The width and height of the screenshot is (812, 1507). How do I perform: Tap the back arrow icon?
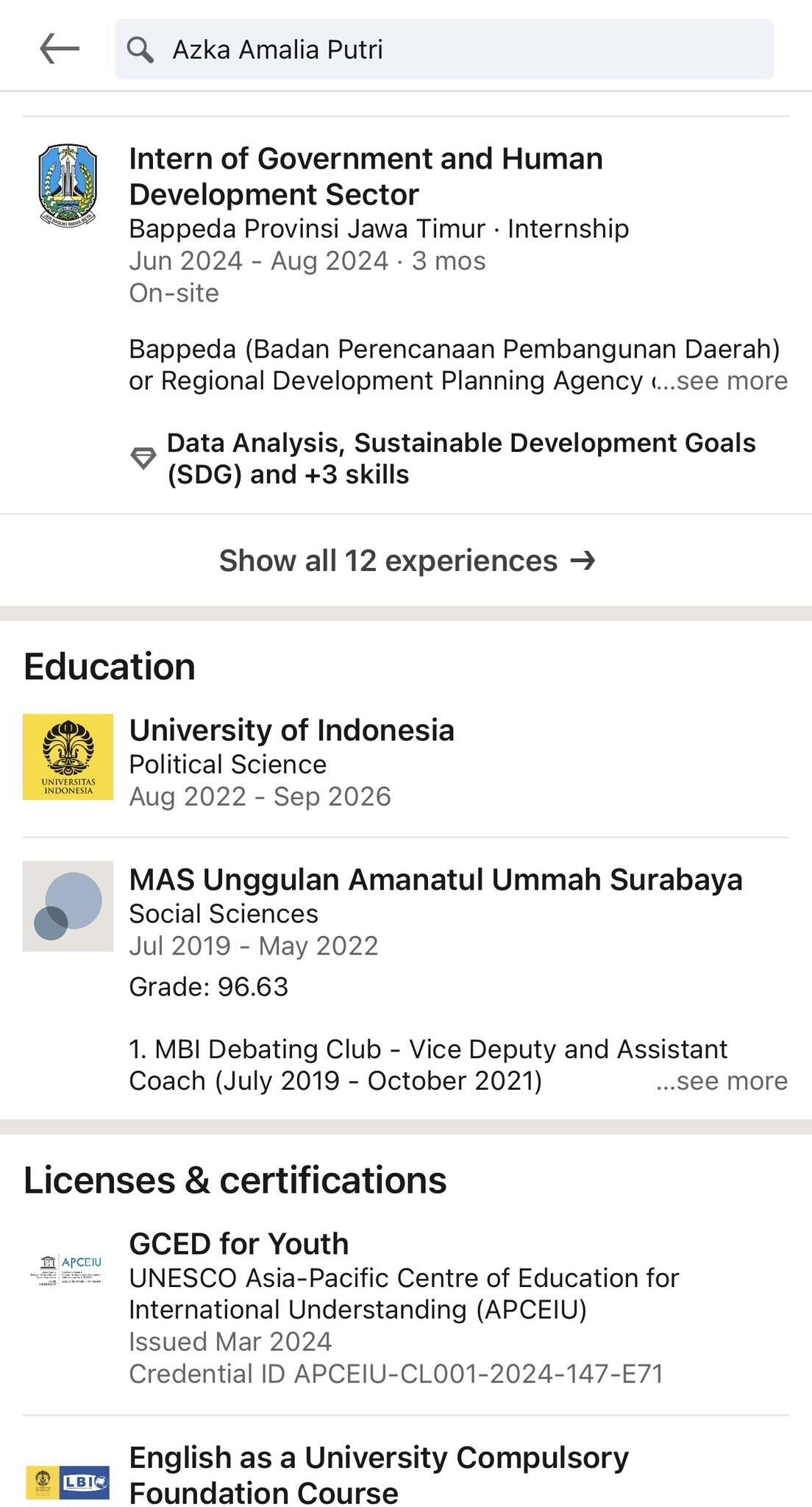[60, 49]
